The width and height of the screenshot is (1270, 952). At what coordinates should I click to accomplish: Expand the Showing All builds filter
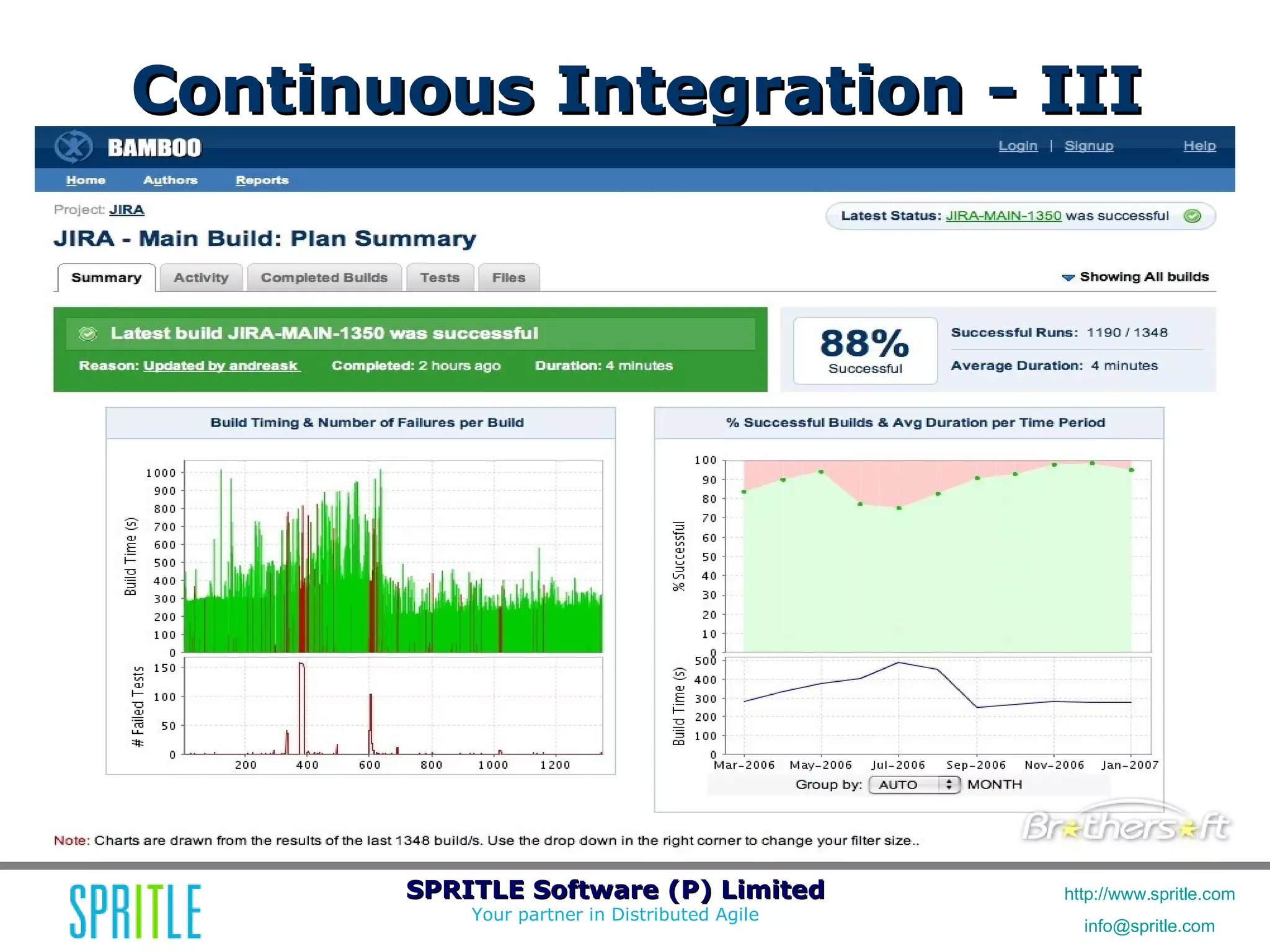pos(1143,277)
